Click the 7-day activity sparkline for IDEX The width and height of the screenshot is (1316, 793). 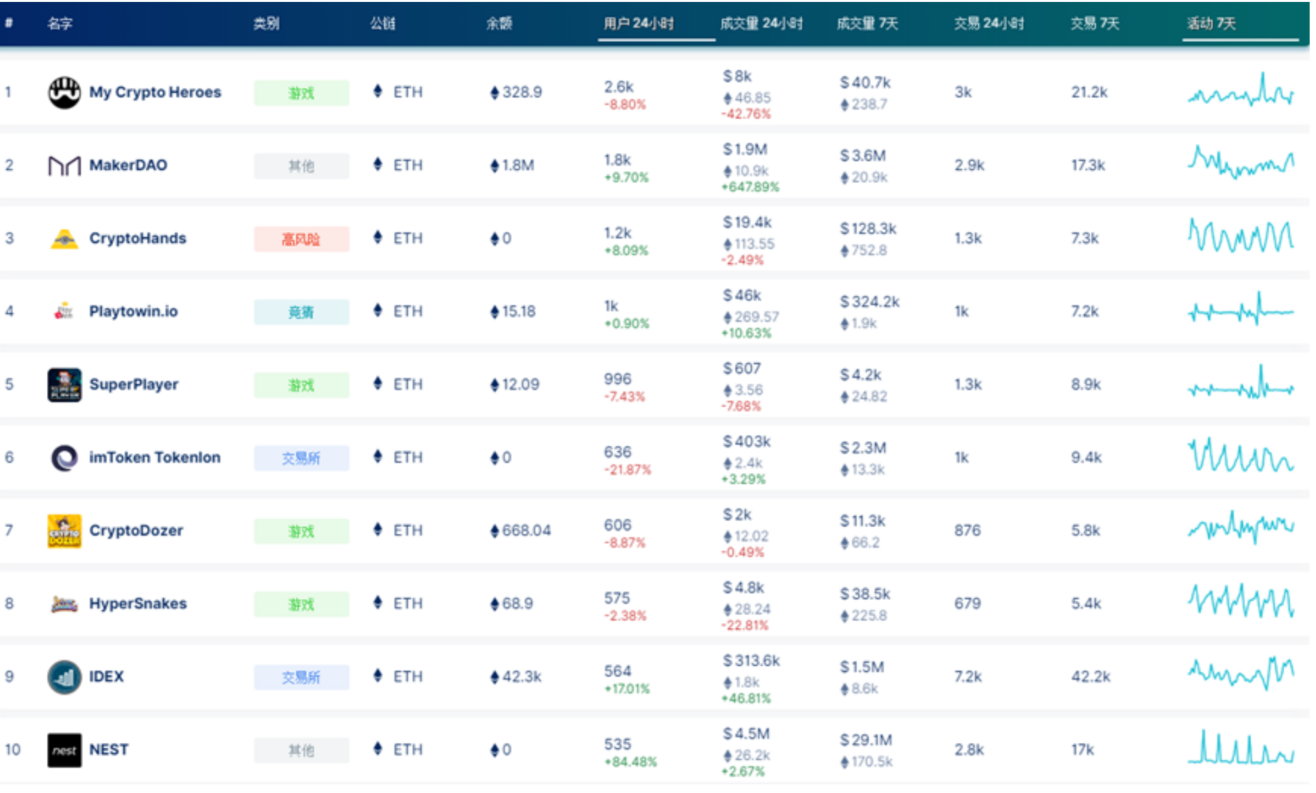point(1241,673)
